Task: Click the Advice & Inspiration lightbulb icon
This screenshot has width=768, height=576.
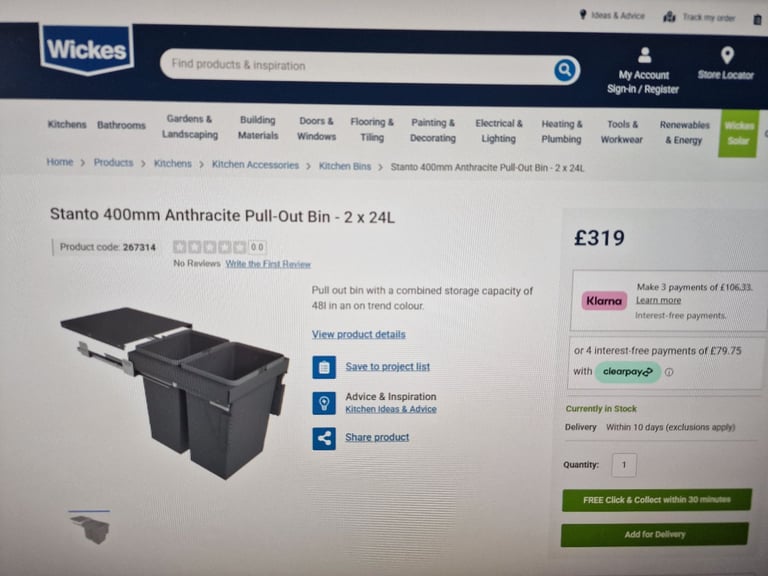Action: click(x=324, y=403)
